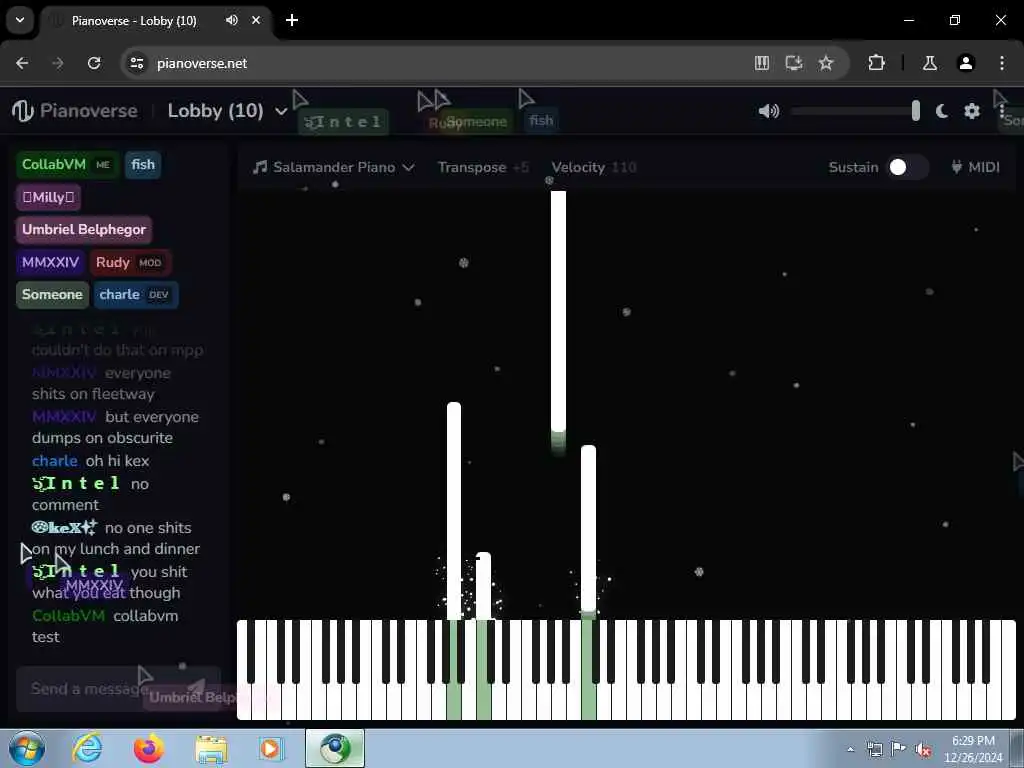This screenshot has height=768, width=1024.
Task: Select user fish in user list
Action: (x=142, y=165)
